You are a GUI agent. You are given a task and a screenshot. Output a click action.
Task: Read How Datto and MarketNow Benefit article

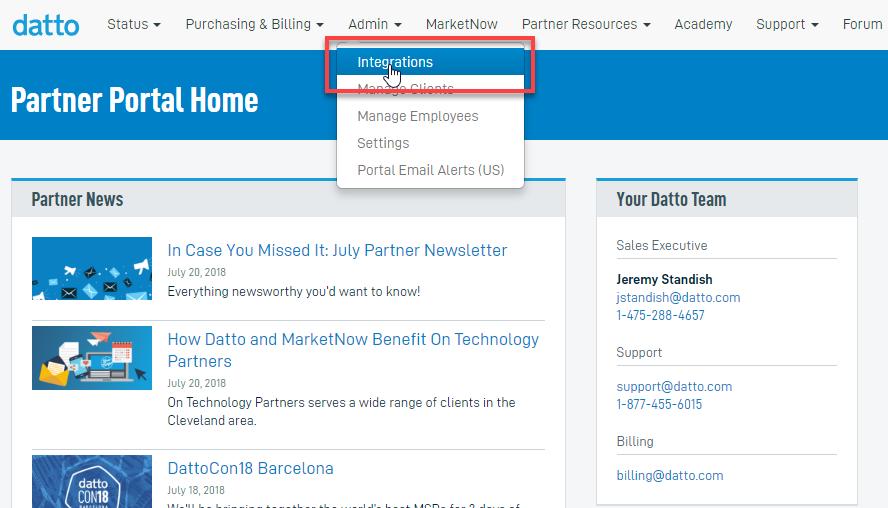[x=353, y=350]
